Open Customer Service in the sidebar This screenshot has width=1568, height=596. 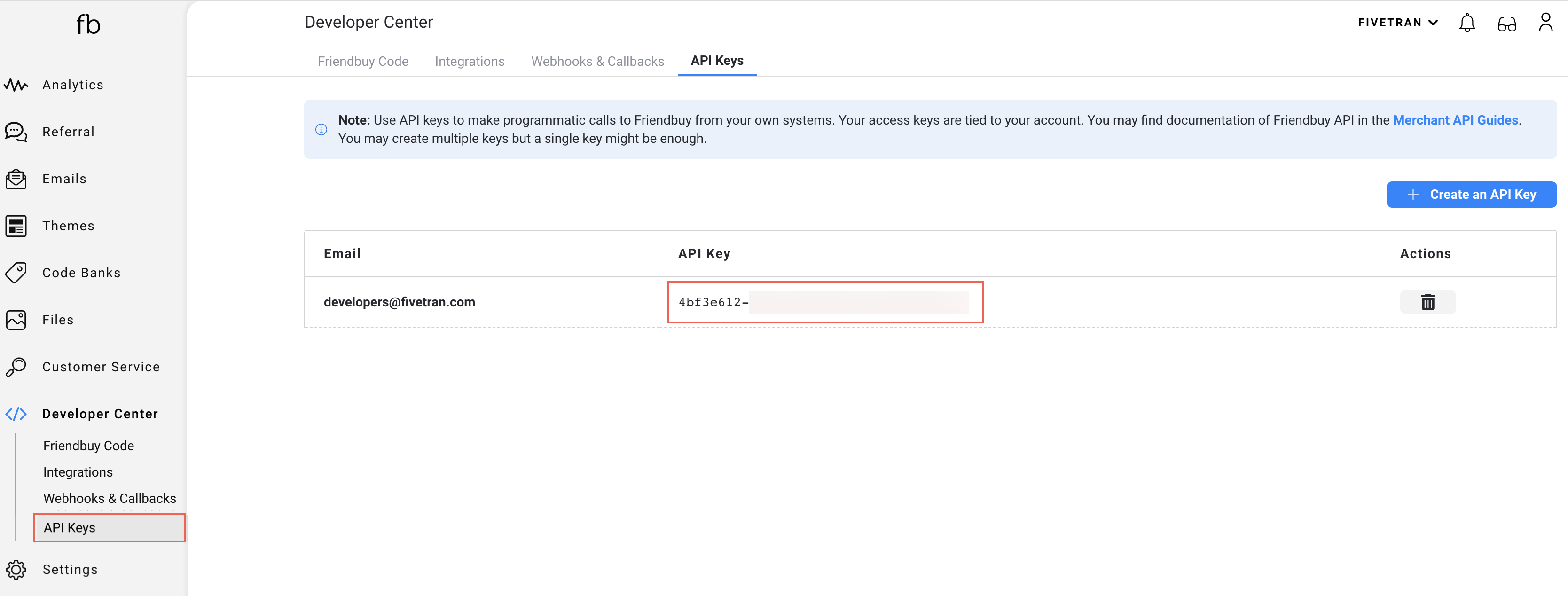(x=101, y=367)
